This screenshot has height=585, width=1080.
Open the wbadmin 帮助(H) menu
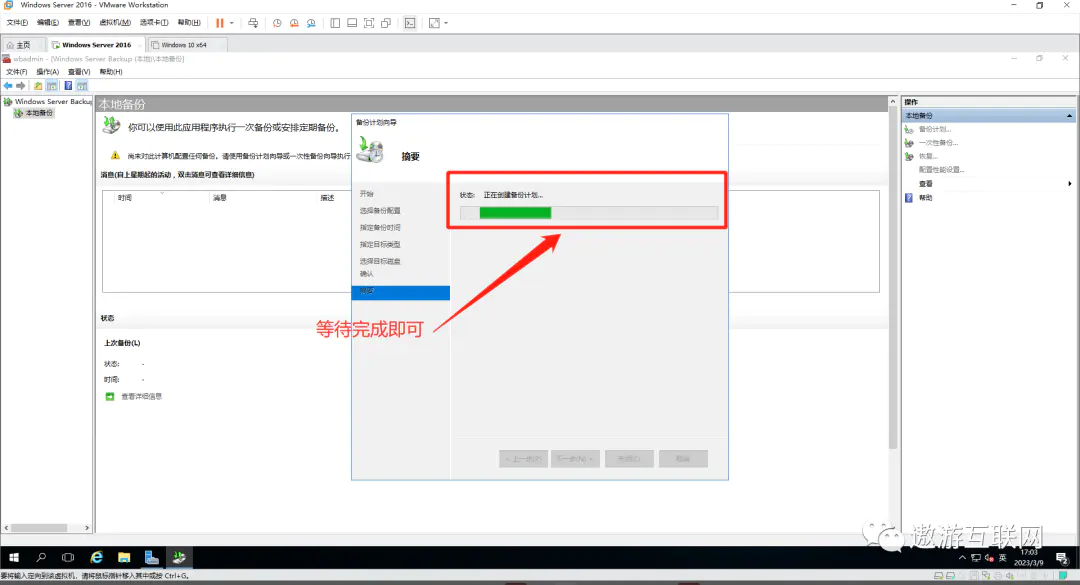[x=111, y=72]
